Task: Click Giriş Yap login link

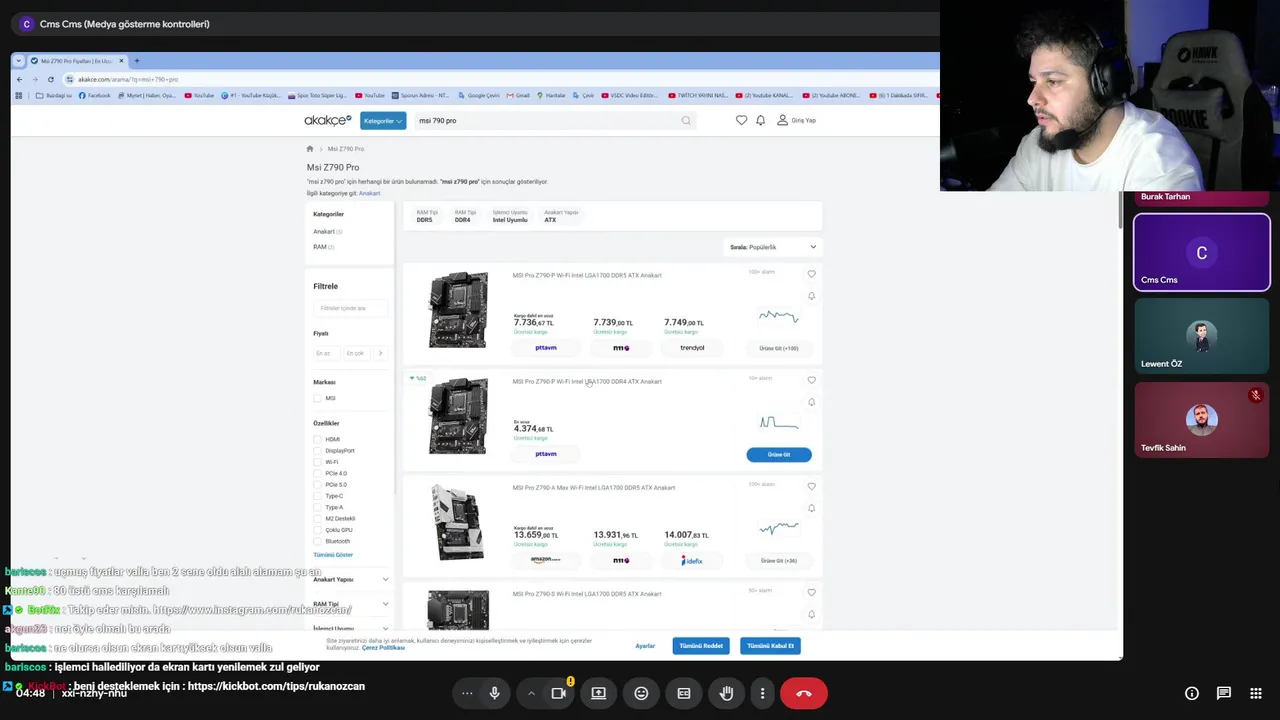Action: pyautogui.click(x=797, y=120)
